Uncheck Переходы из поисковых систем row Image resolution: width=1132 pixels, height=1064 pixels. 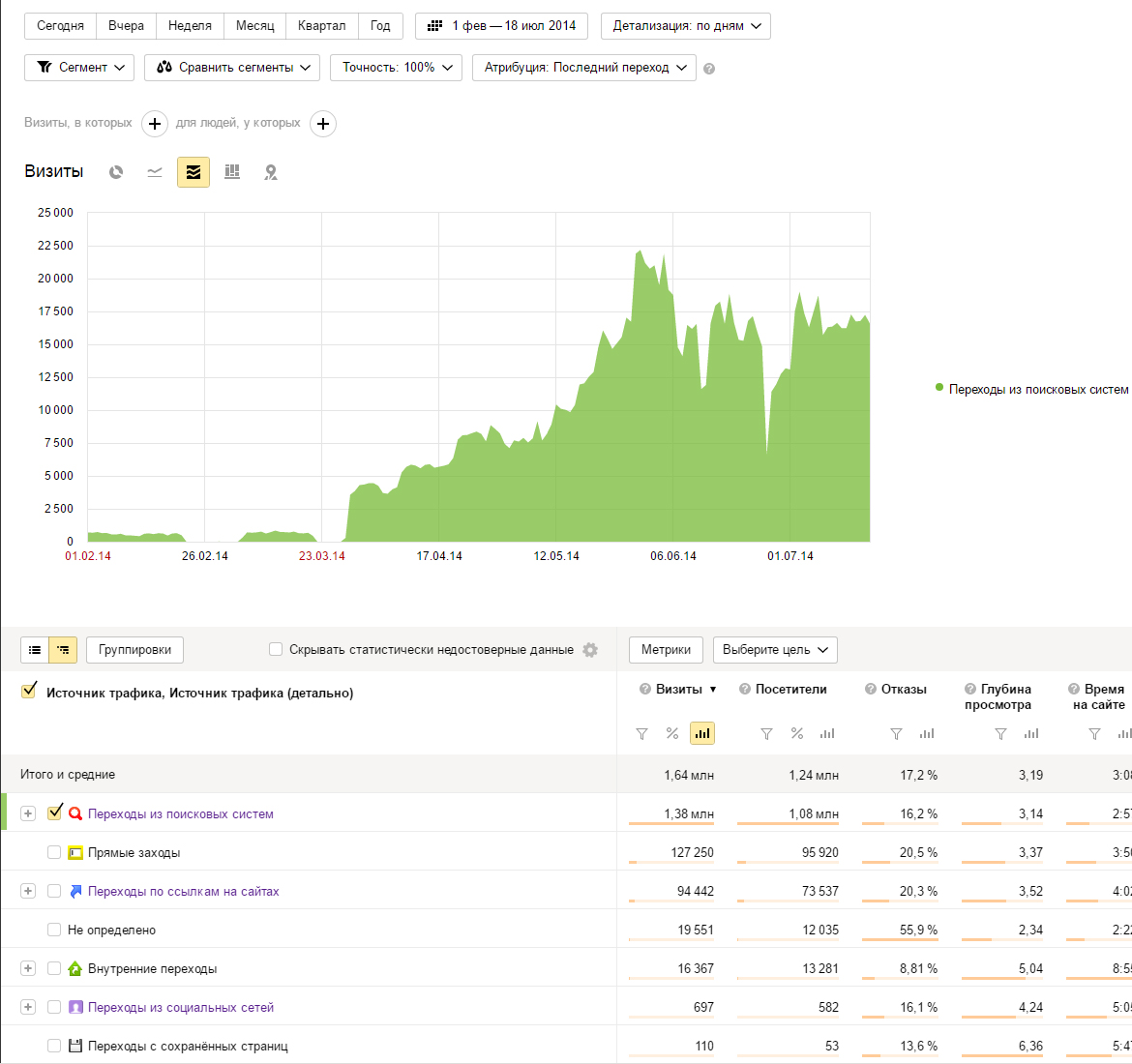(x=54, y=813)
